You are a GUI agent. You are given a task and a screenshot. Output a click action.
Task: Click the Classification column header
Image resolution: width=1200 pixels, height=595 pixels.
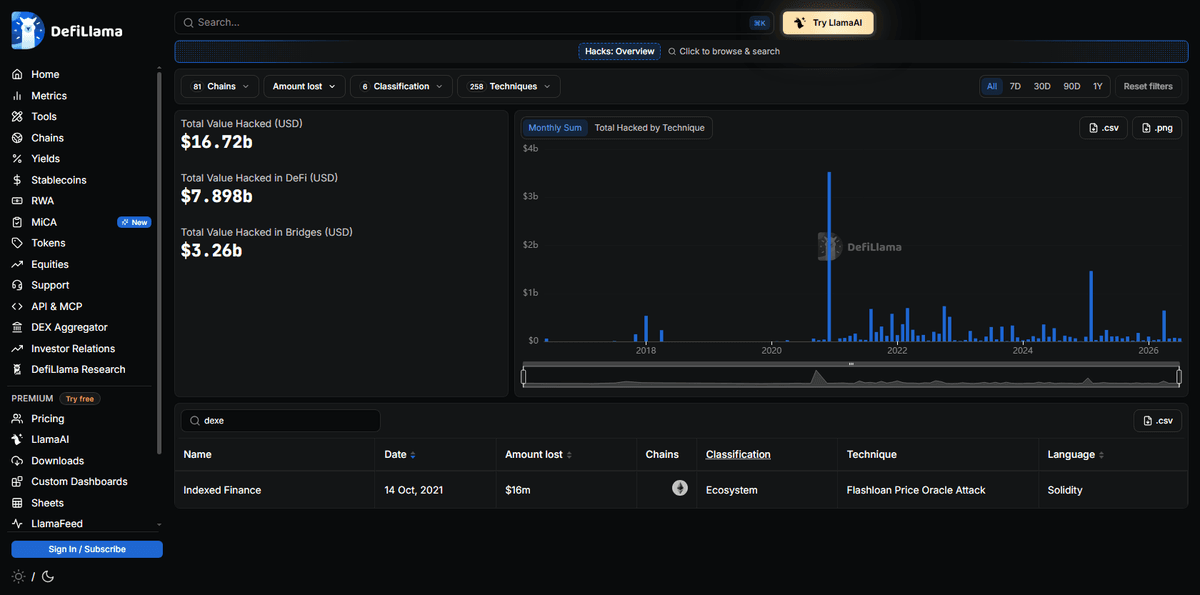tap(738, 455)
